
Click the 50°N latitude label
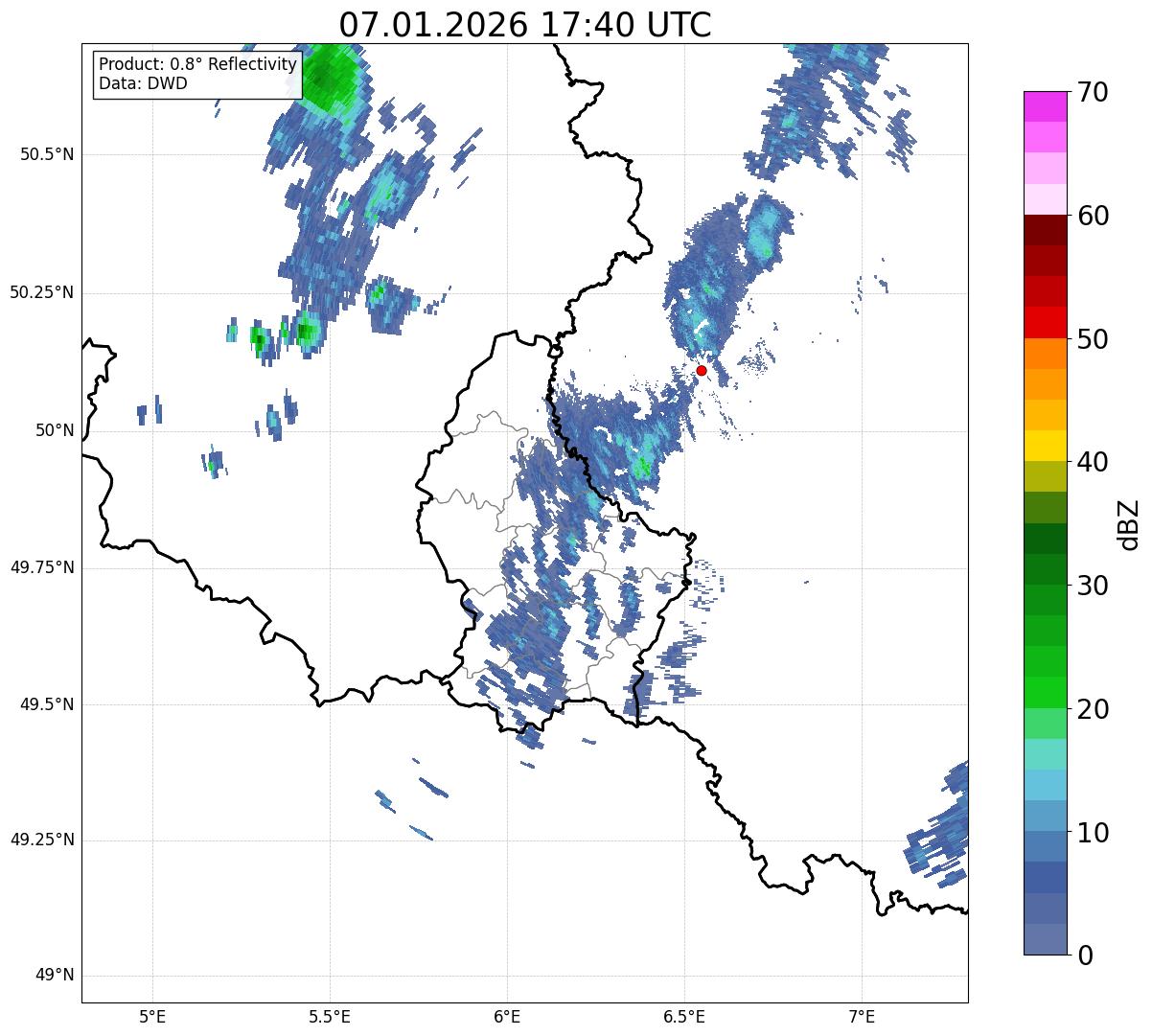click(55, 430)
